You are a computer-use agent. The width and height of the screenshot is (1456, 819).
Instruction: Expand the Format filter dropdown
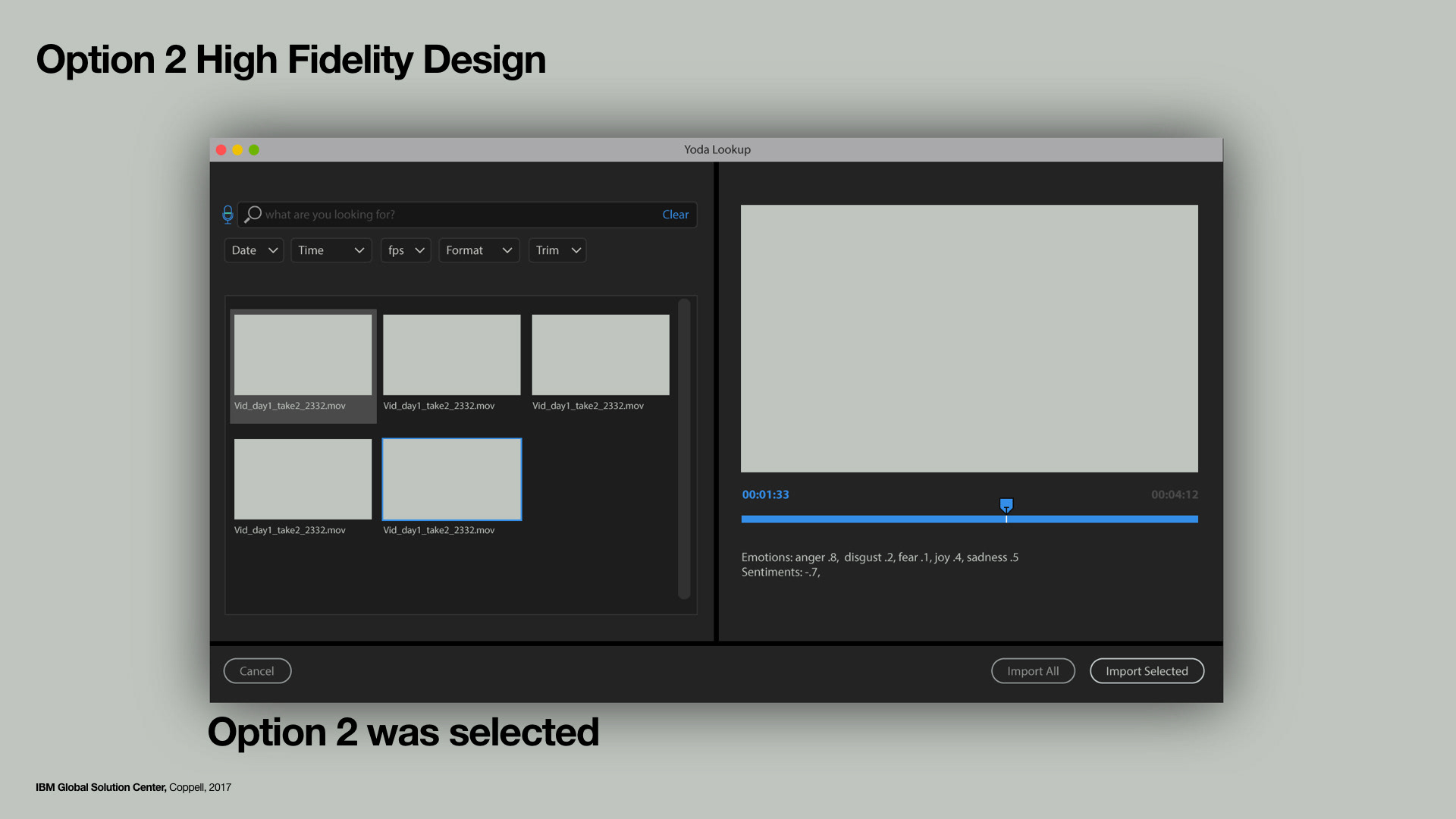click(x=479, y=250)
